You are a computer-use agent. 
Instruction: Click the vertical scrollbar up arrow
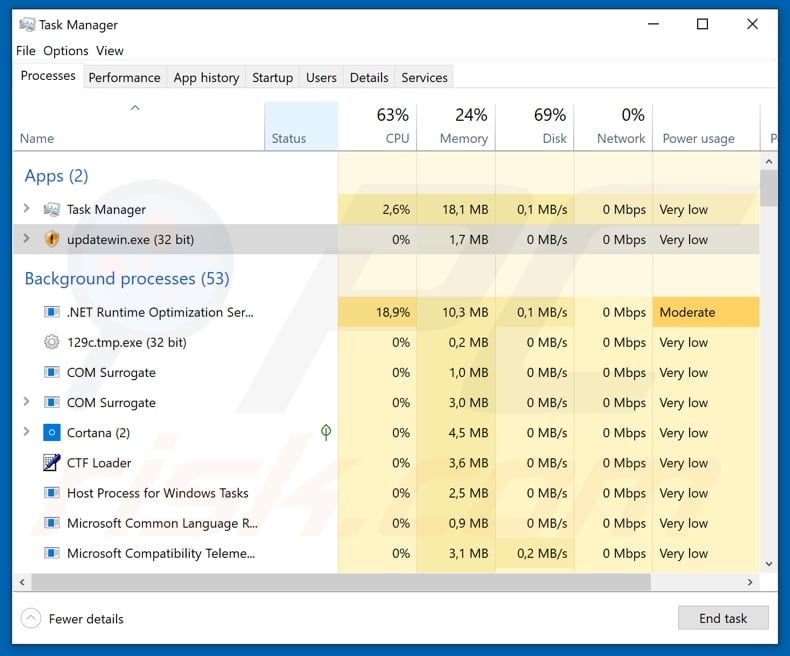(769, 162)
